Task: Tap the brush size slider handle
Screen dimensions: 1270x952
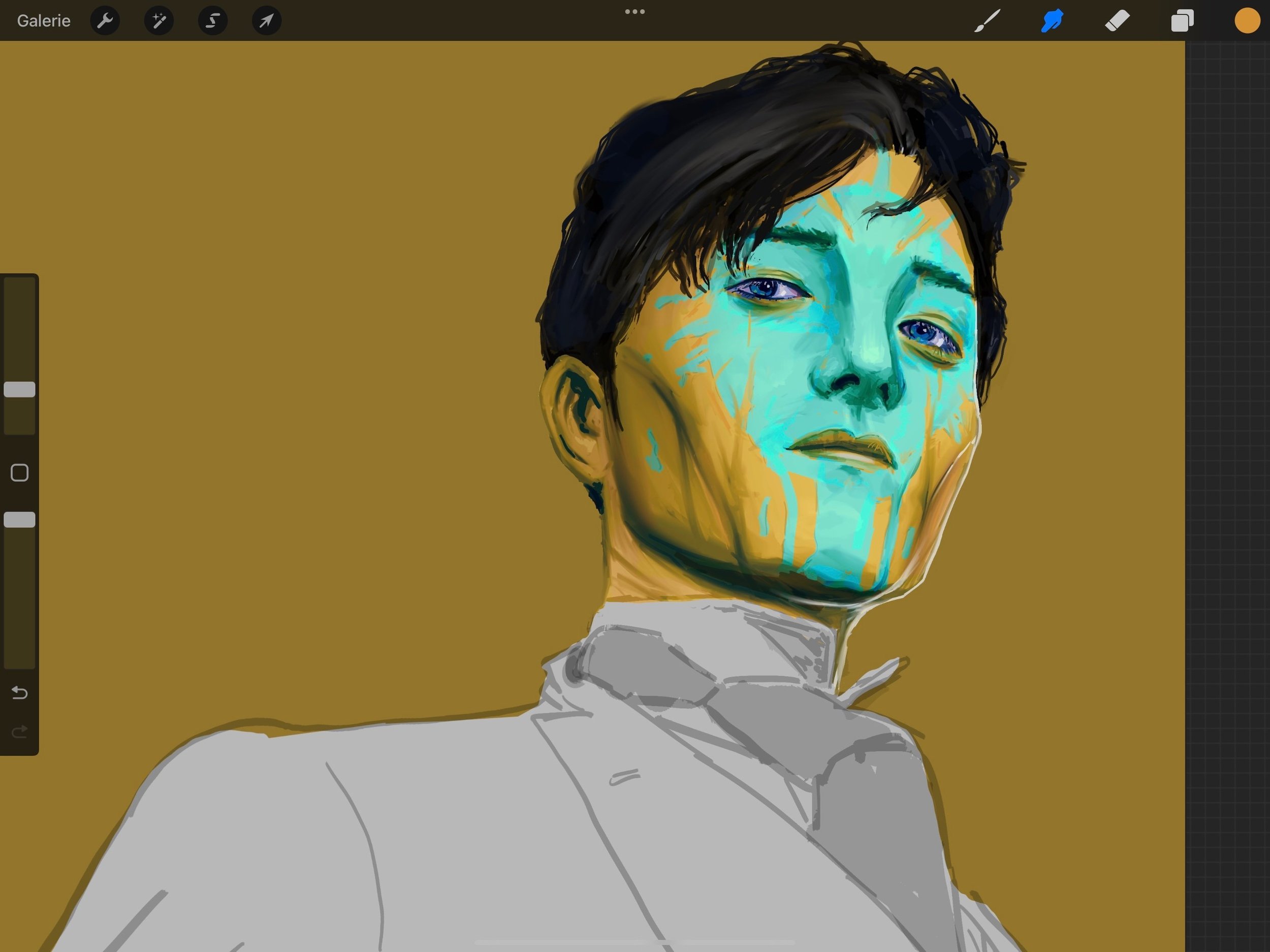Action: [19, 389]
